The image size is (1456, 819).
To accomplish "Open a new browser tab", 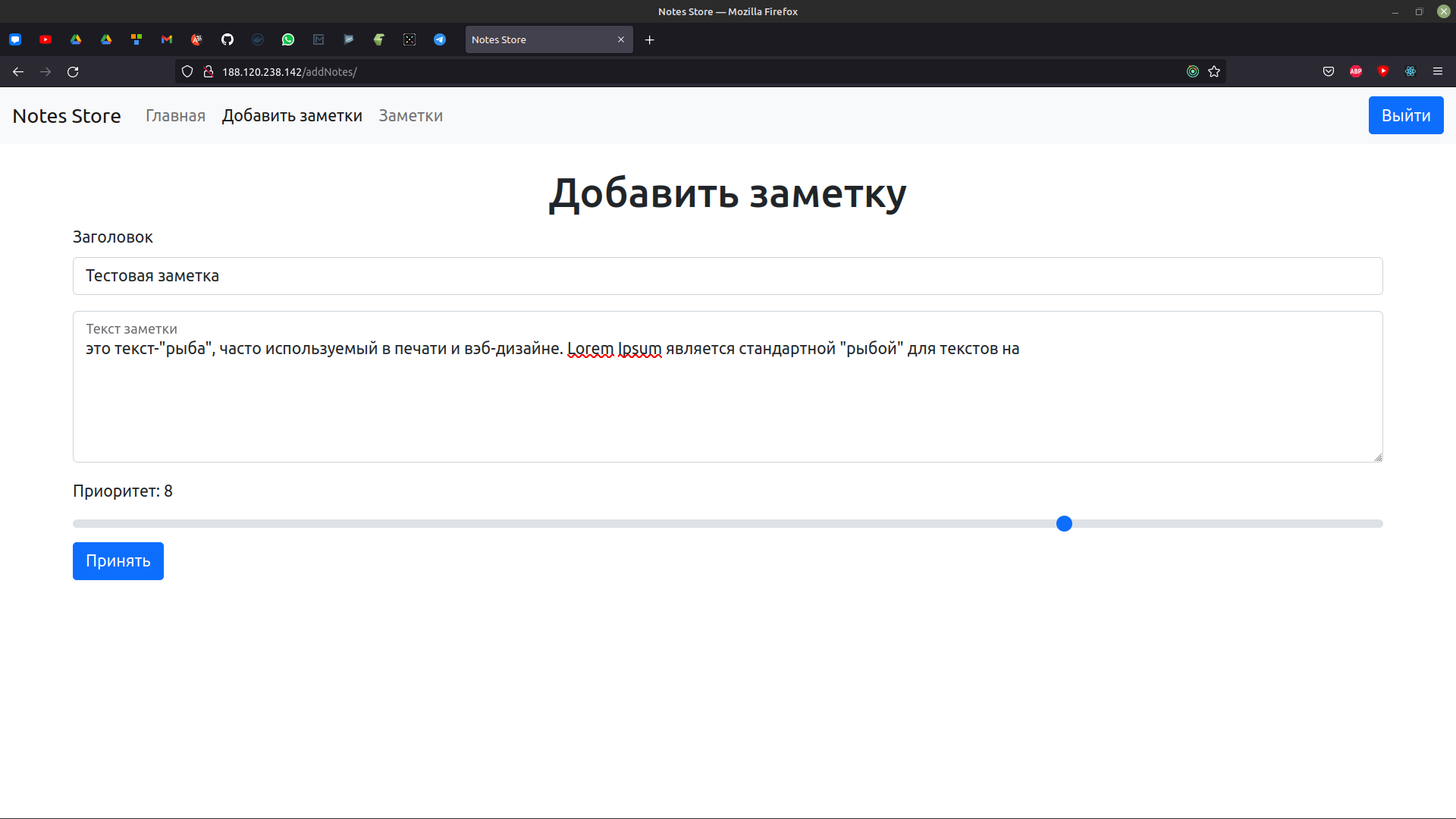I will (x=650, y=39).
